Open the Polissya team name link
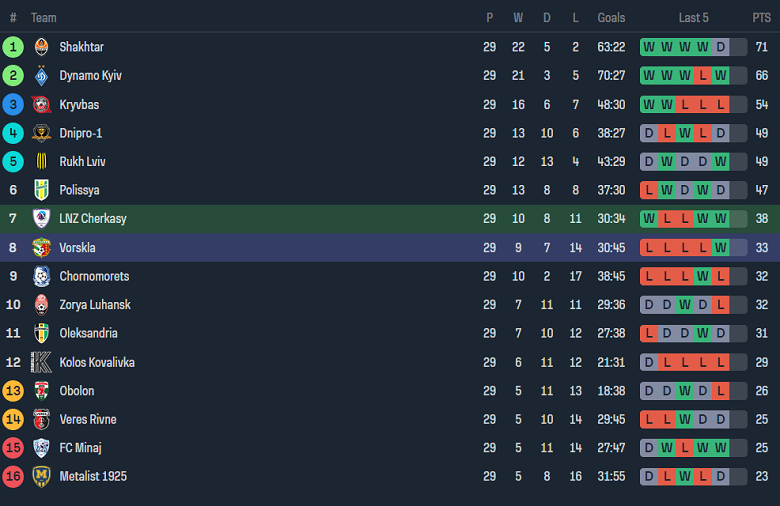 (79, 190)
